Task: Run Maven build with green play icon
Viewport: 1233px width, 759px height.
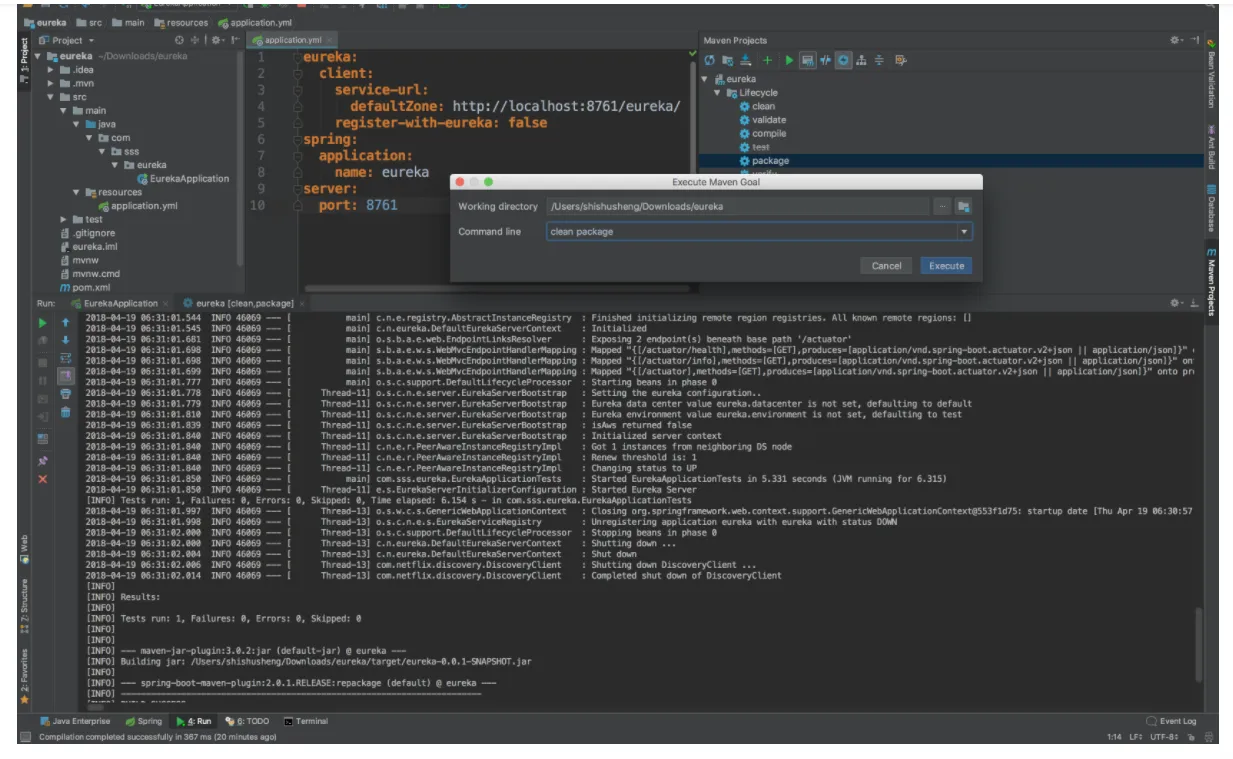Action: coord(789,60)
